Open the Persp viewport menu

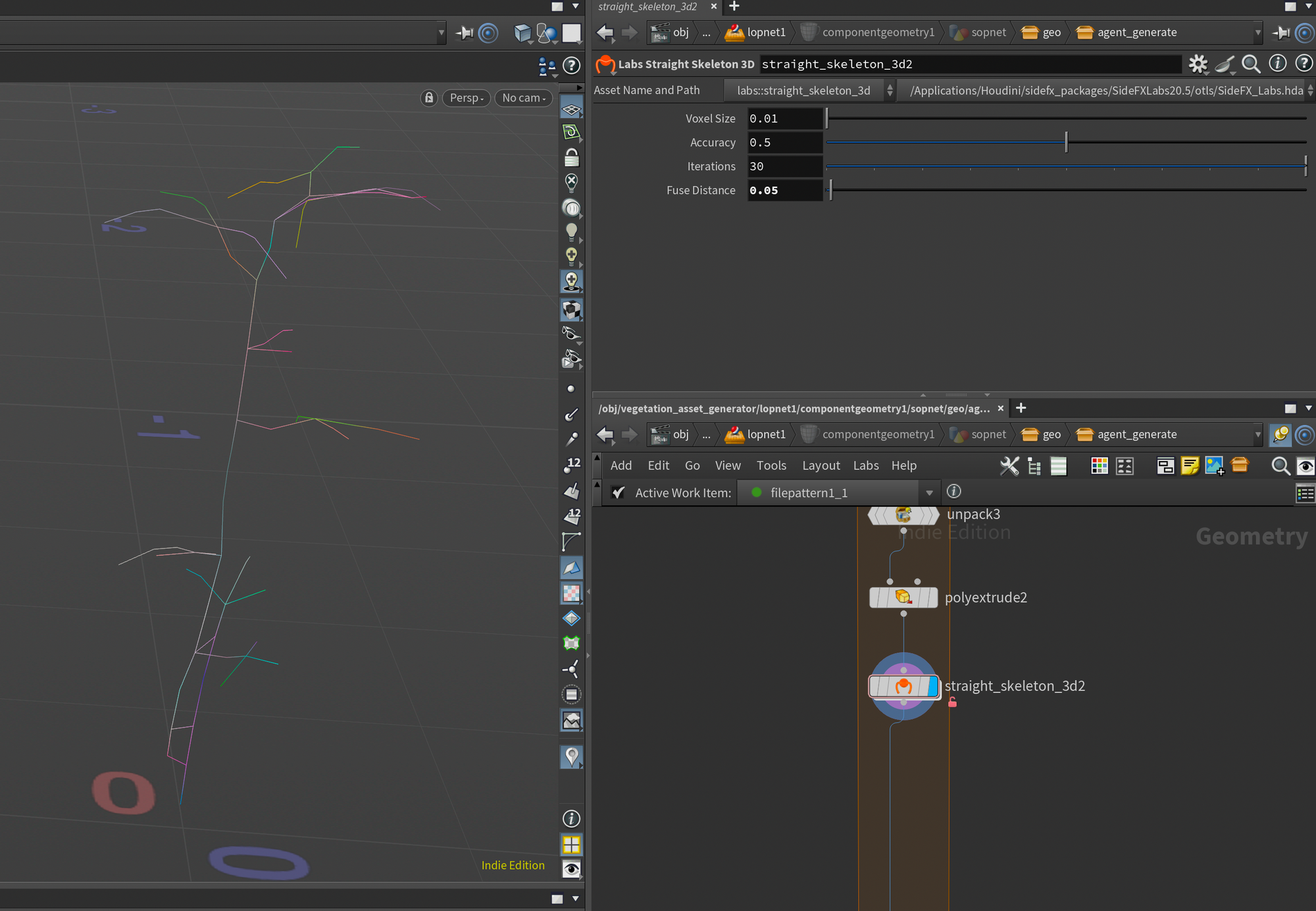coord(466,97)
